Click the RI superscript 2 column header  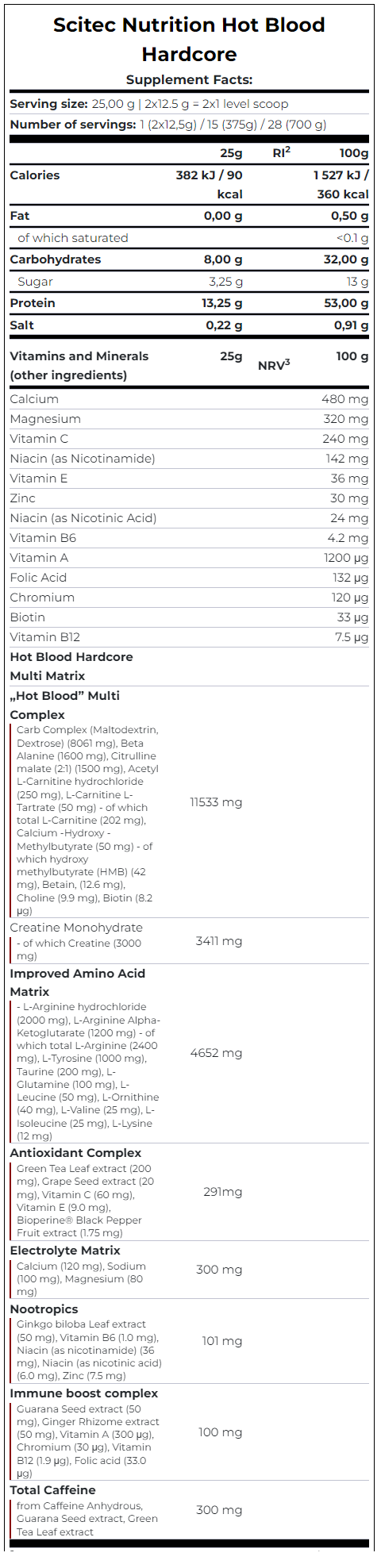click(x=282, y=152)
